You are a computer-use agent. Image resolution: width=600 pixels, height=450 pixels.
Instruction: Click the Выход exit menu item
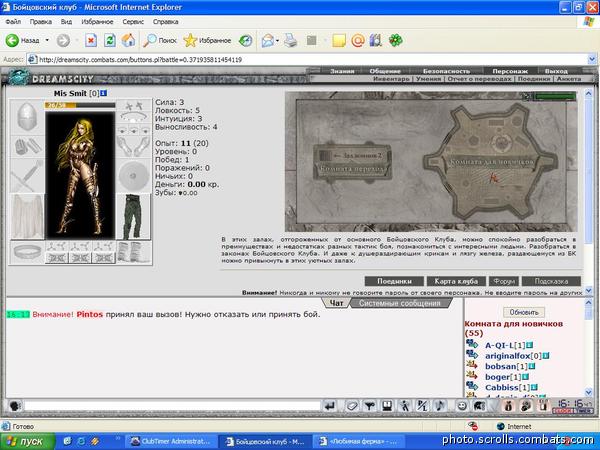(556, 71)
